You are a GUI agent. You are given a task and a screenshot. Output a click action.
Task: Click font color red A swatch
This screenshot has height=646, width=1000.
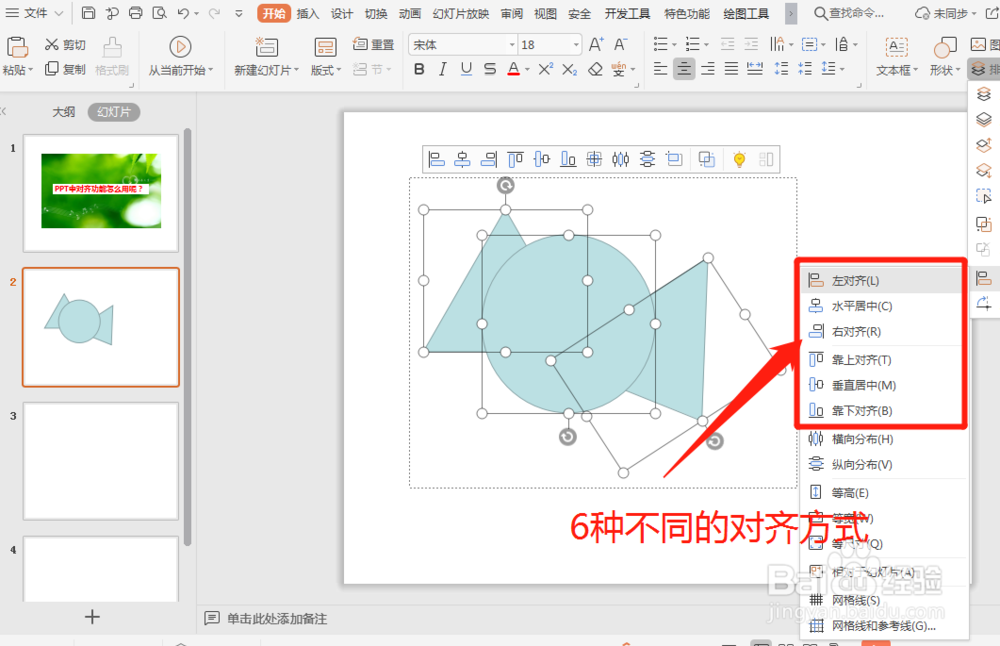[513, 69]
